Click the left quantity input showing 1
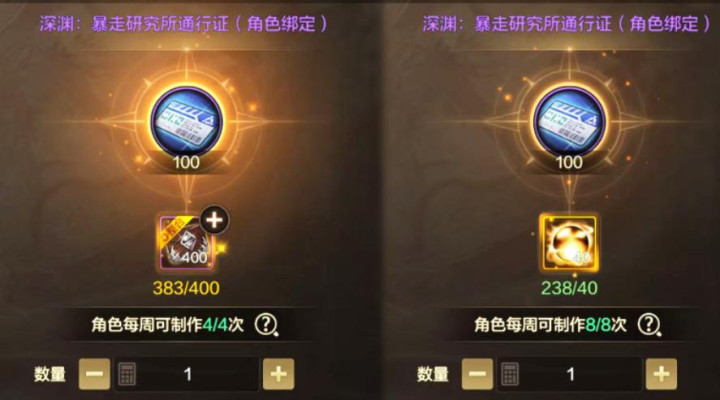This screenshot has width=720, height=400. pyautogui.click(x=187, y=374)
